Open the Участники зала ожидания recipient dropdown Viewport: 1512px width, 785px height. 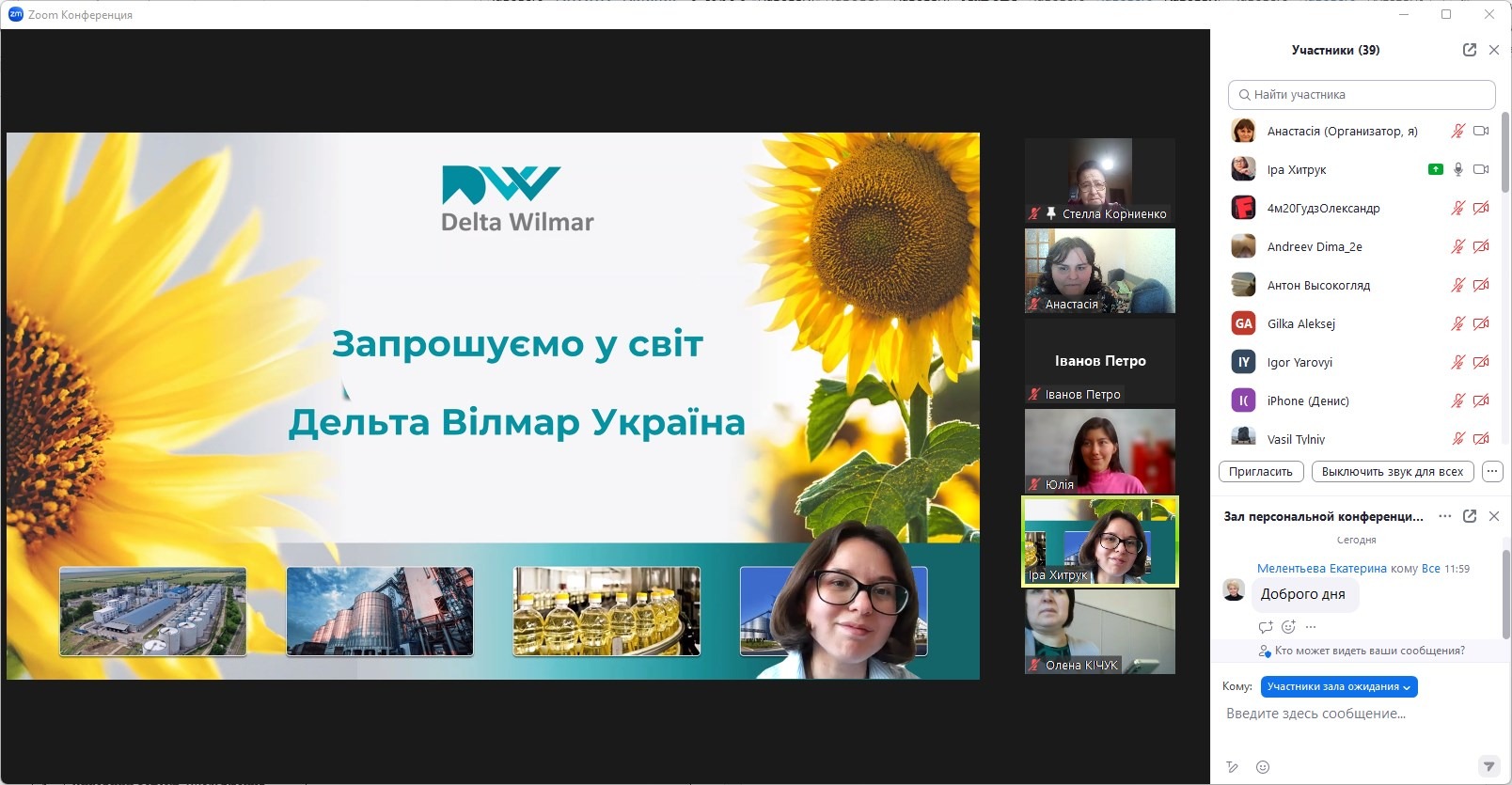click(1339, 687)
